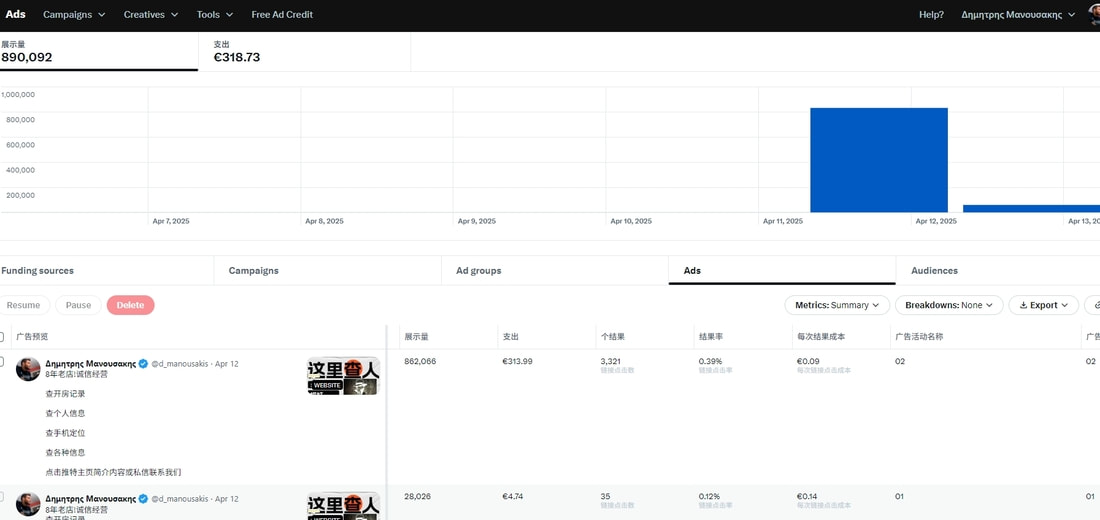The image size is (1100, 520).
Task: Expand the Metrics: Summary dropdown
Action: click(837, 305)
